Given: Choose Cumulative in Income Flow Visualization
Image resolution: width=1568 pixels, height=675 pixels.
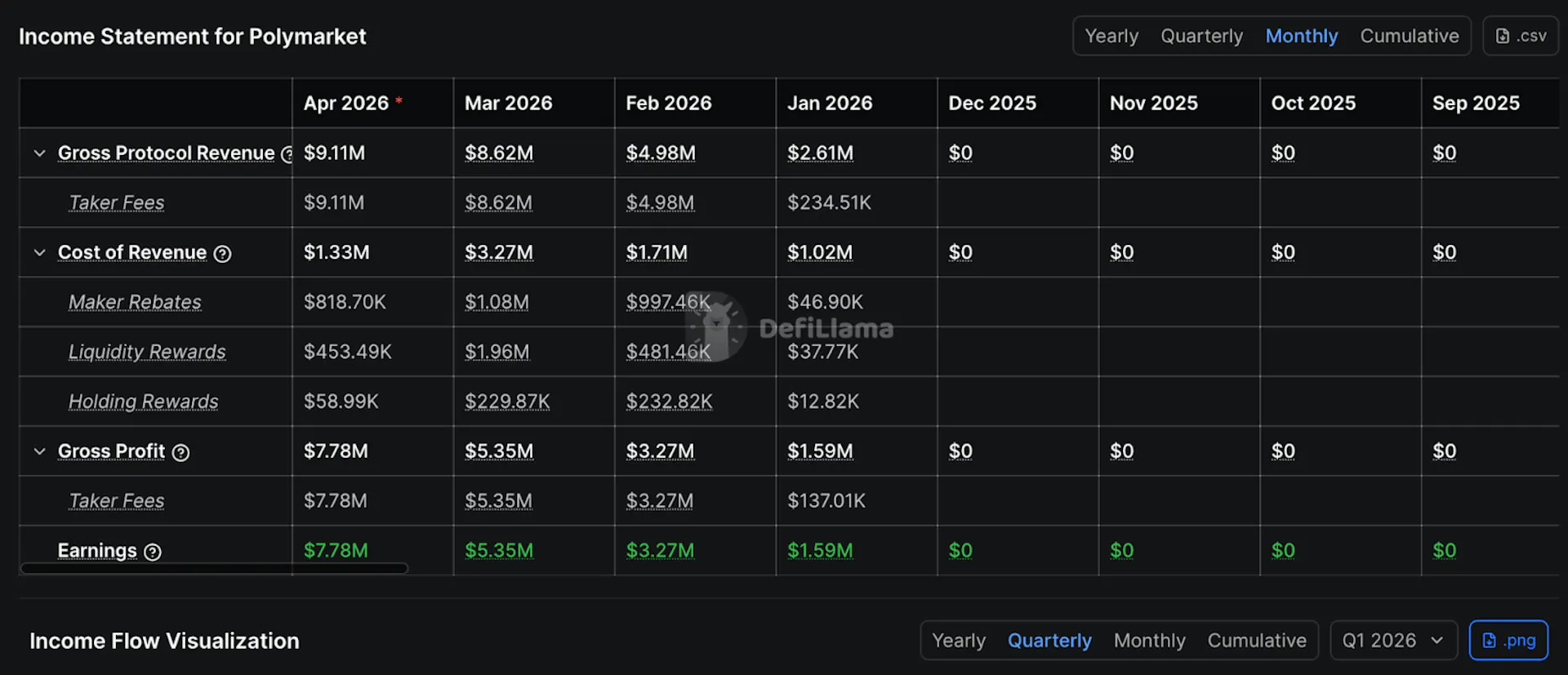Looking at the screenshot, I should coord(1257,641).
